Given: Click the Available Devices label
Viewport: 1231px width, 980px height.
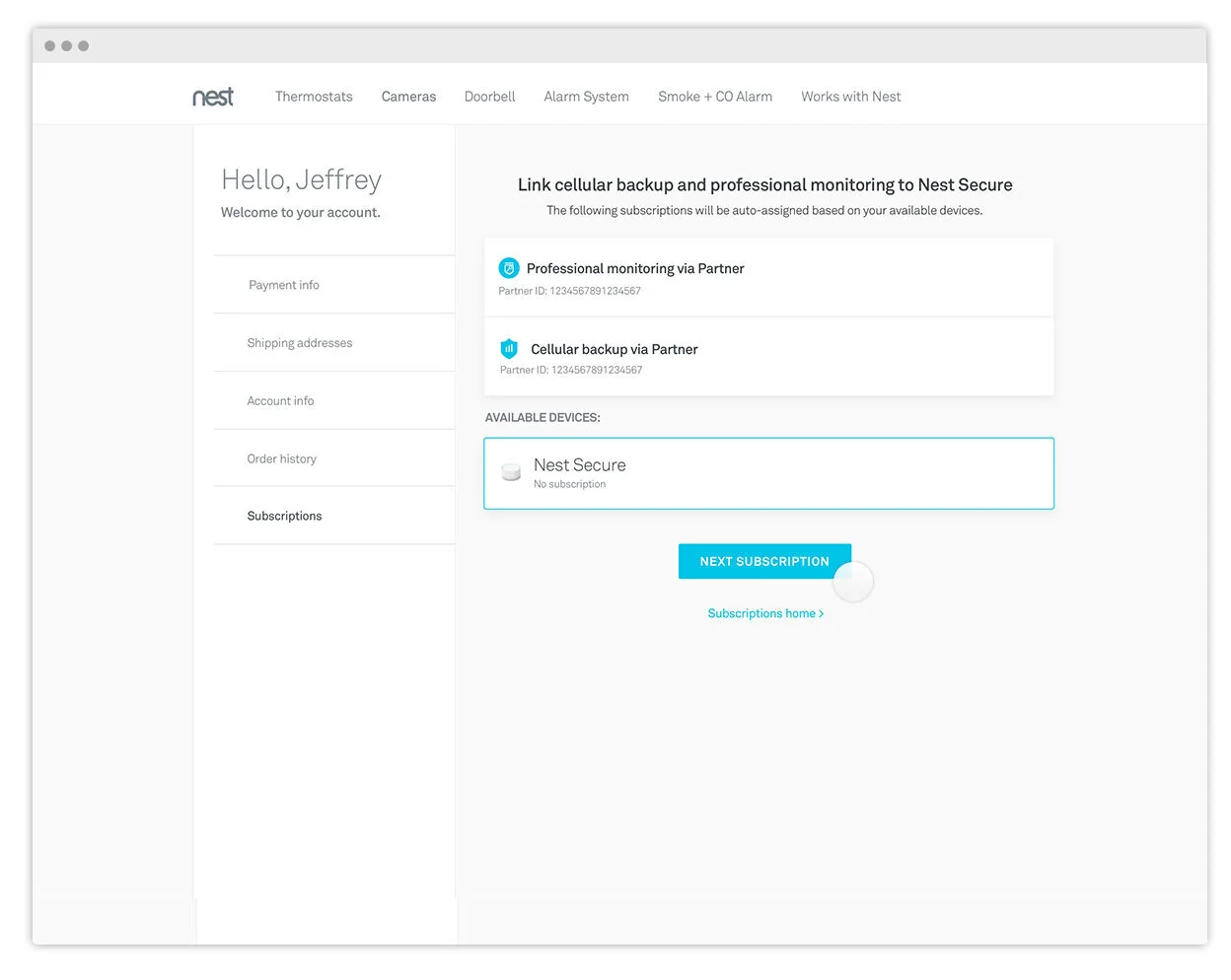Looking at the screenshot, I should 543,418.
